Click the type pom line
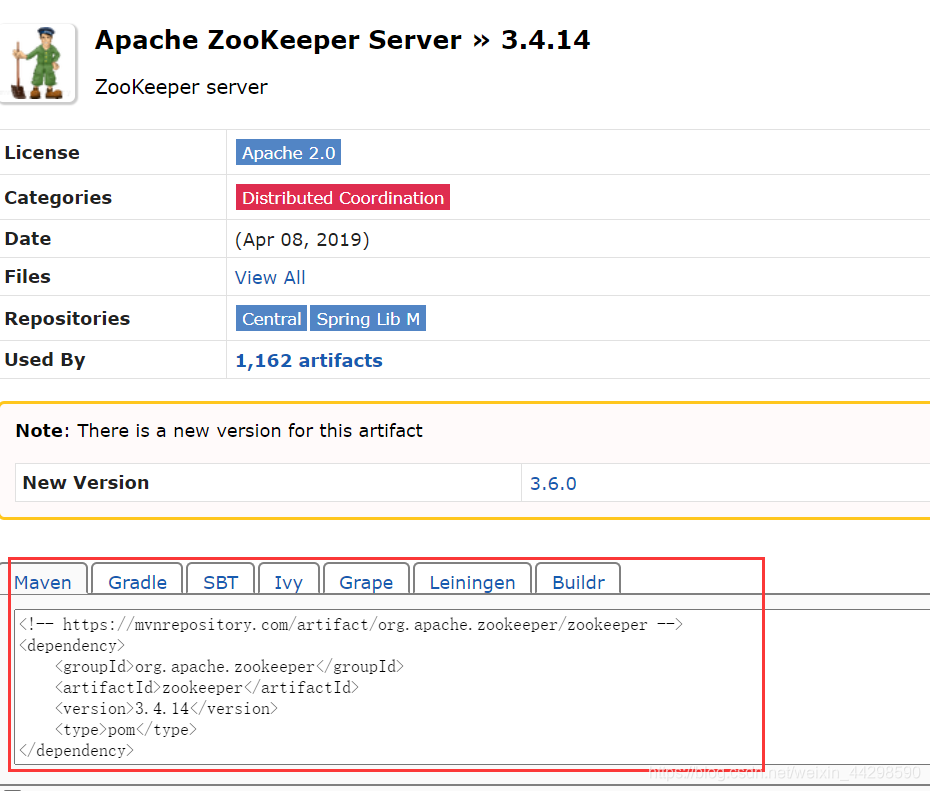Screen dimensions: 930x791 tap(126, 729)
